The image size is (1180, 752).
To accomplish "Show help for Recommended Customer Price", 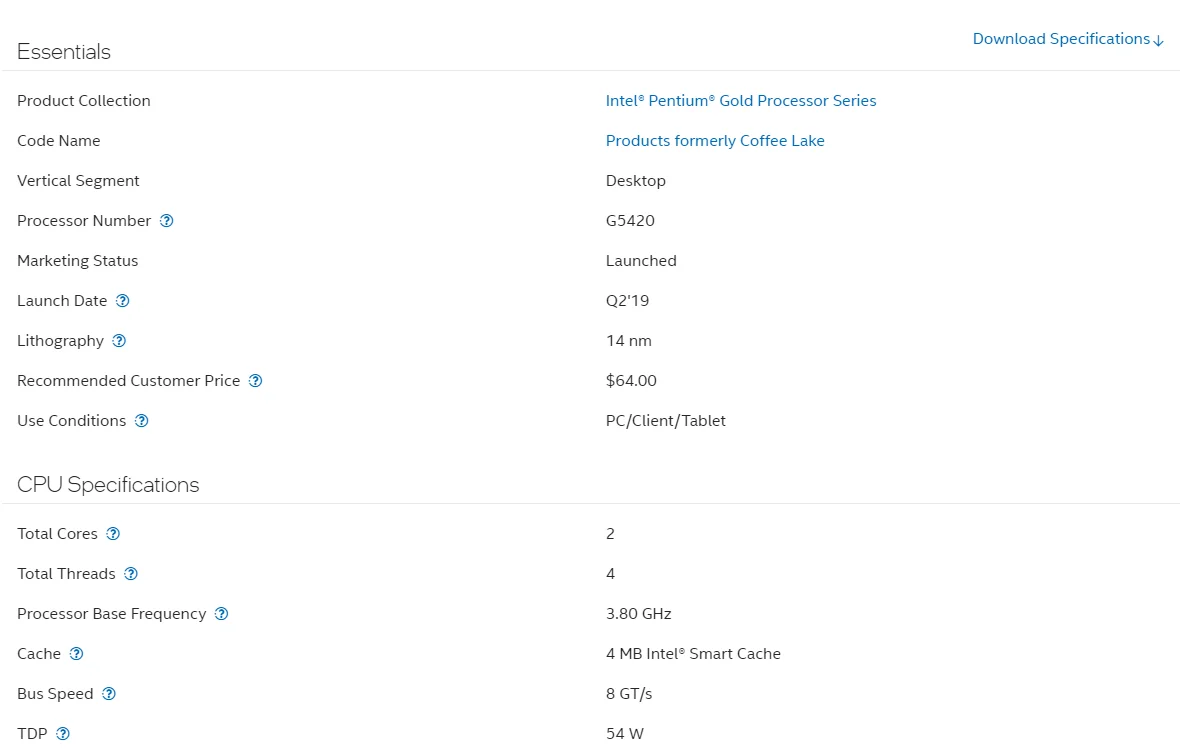I will coord(255,381).
